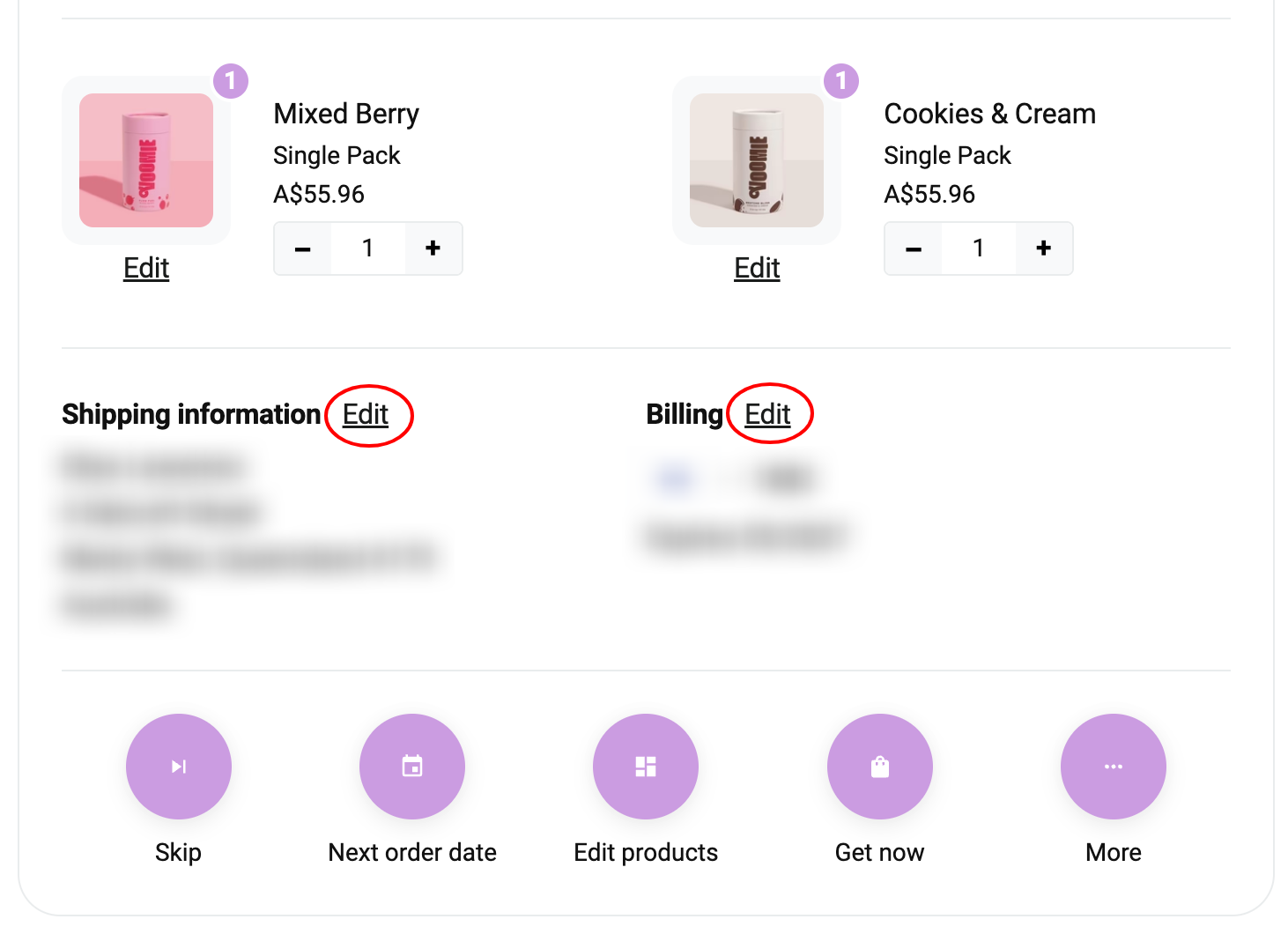
Task: Click the Mixed Berry quantity badge
Action: (231, 81)
